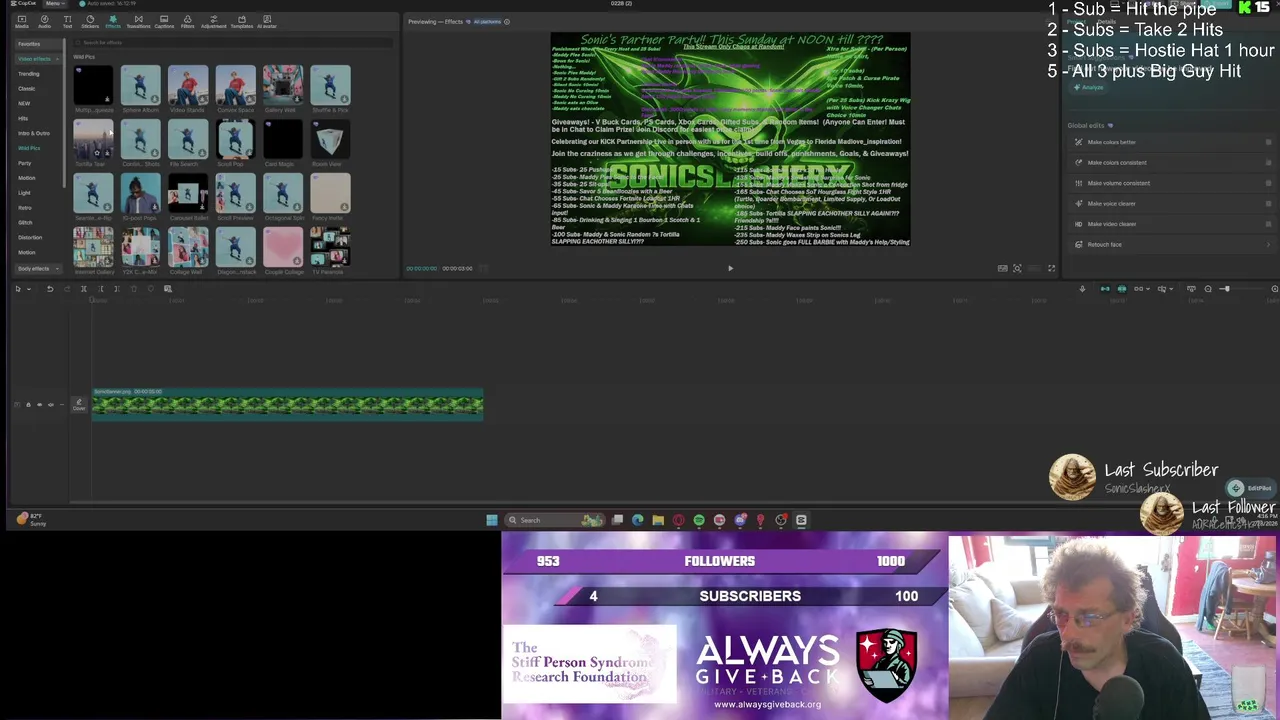Download the Shuffle & Pick effect

(x=345, y=100)
